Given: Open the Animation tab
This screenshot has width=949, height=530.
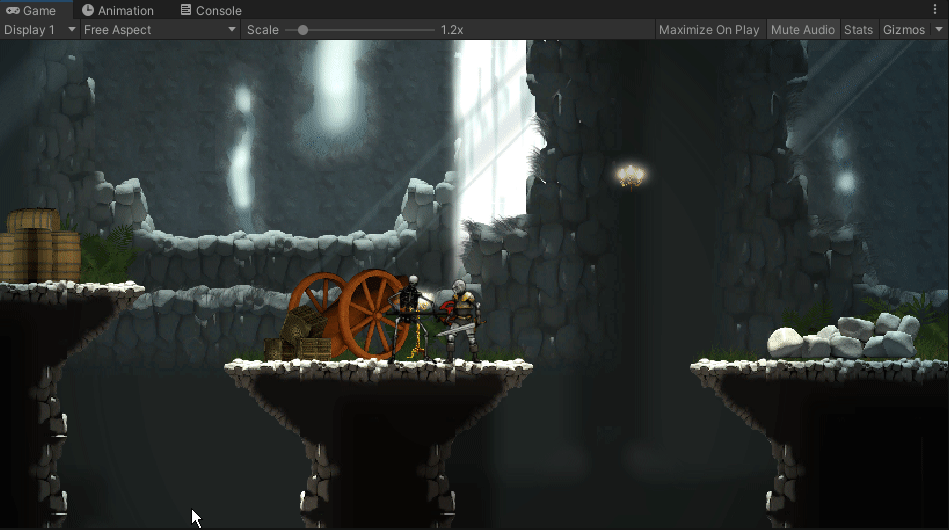Looking at the screenshot, I should (118, 10).
